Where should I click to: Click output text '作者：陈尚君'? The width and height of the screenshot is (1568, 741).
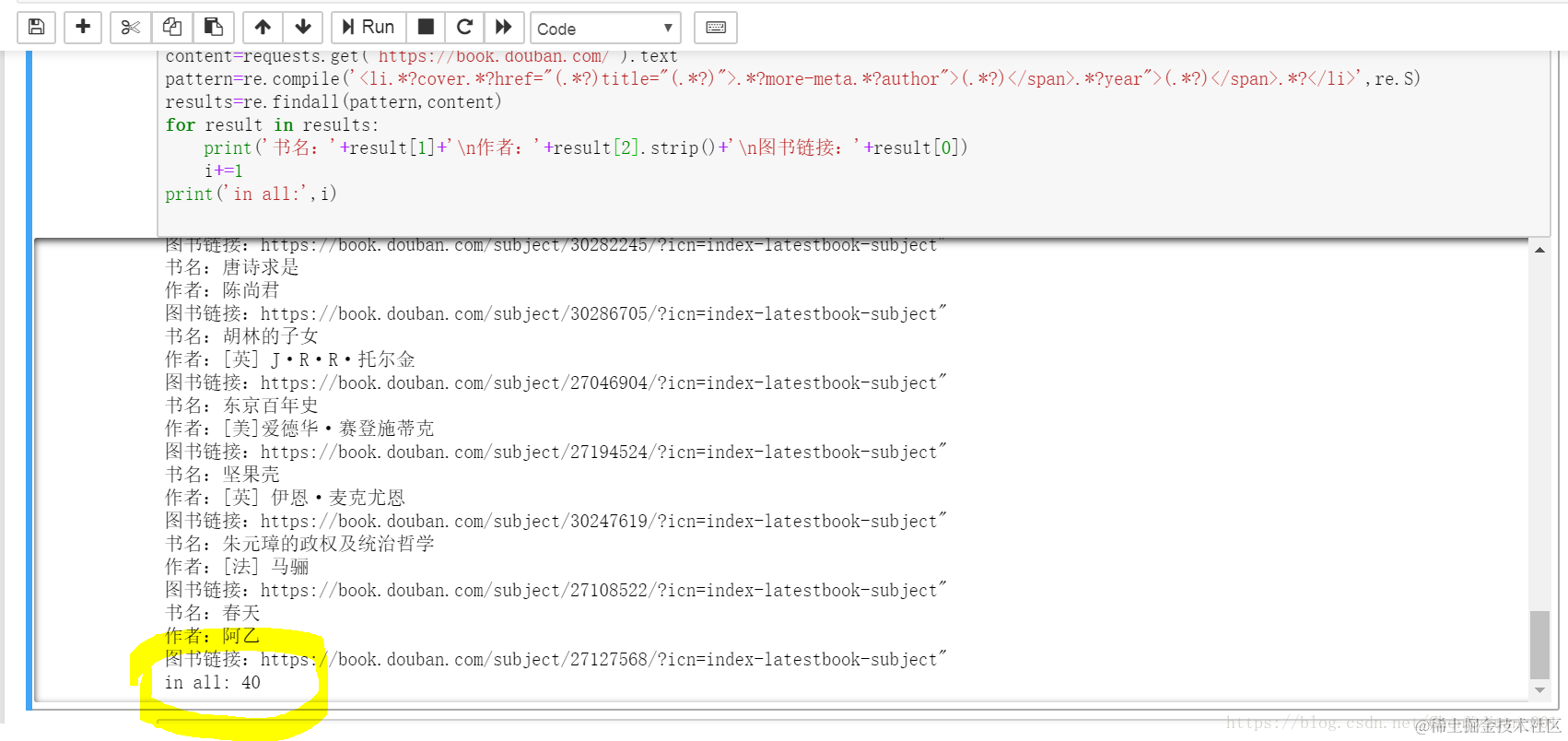pos(222,290)
